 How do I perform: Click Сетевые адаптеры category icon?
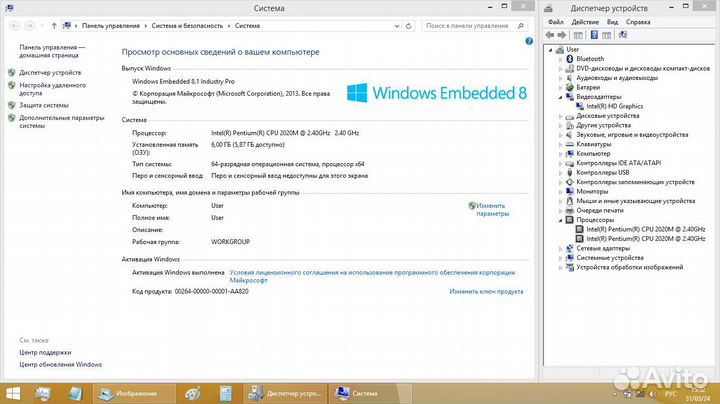pos(570,248)
